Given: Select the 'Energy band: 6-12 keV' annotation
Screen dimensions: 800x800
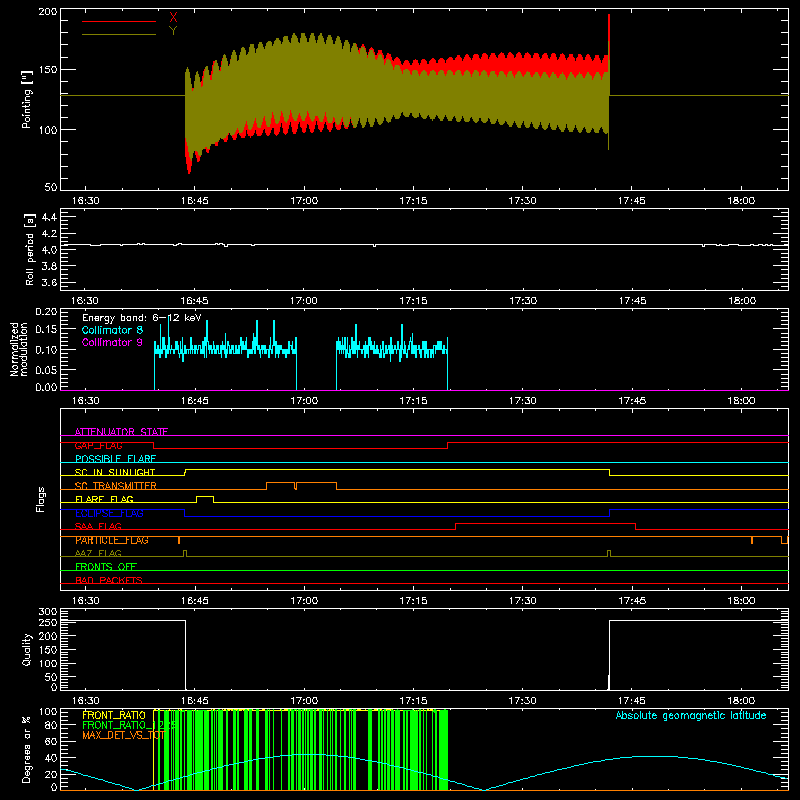Looking at the screenshot, I should pos(142,318).
